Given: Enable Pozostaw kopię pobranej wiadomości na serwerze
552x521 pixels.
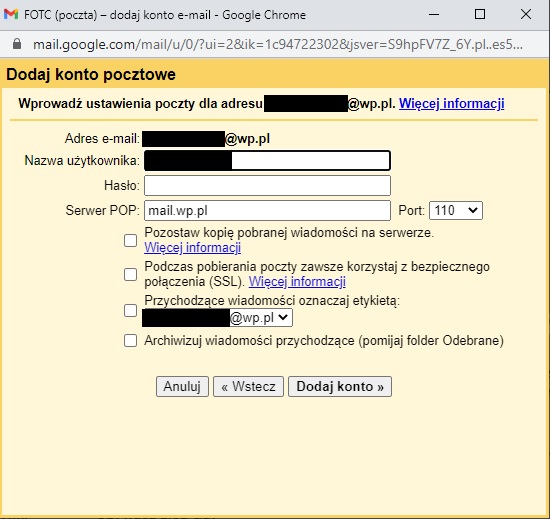Looking at the screenshot, I should tap(130, 241).
